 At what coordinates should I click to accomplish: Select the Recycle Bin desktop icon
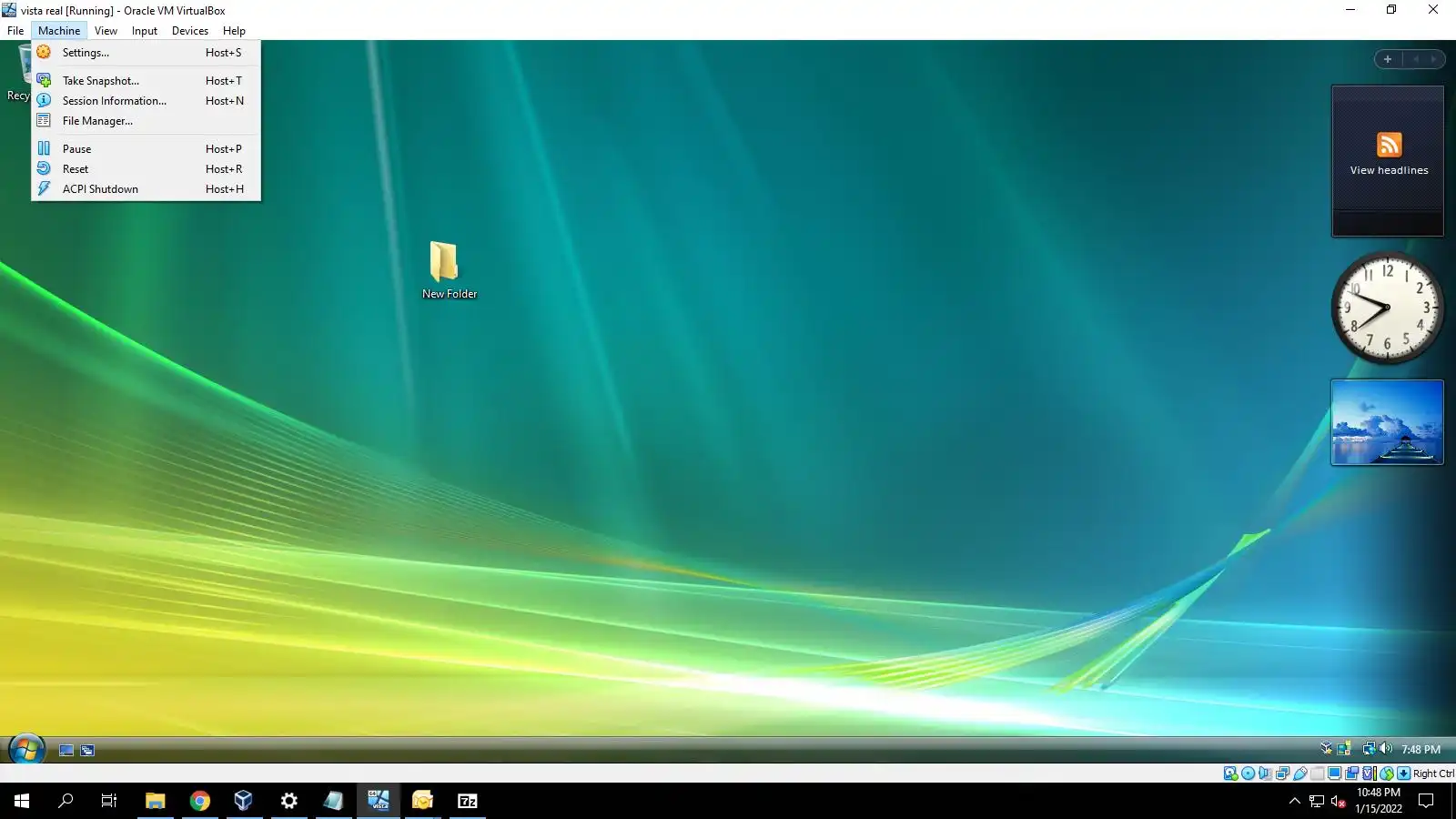[18, 73]
